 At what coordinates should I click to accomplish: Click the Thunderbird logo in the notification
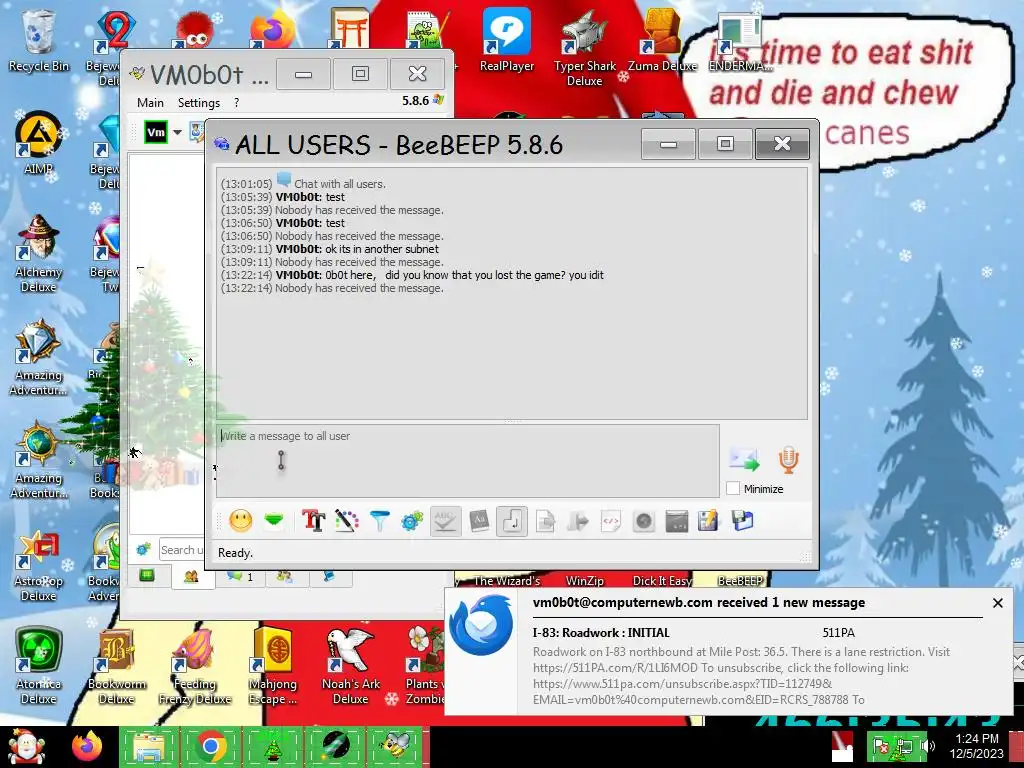pyautogui.click(x=481, y=625)
